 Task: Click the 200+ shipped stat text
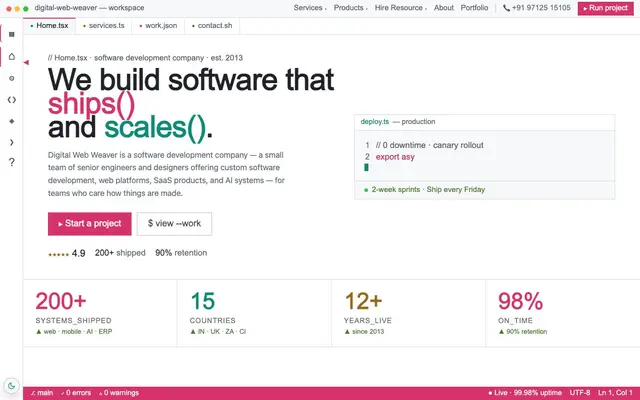tap(120, 253)
